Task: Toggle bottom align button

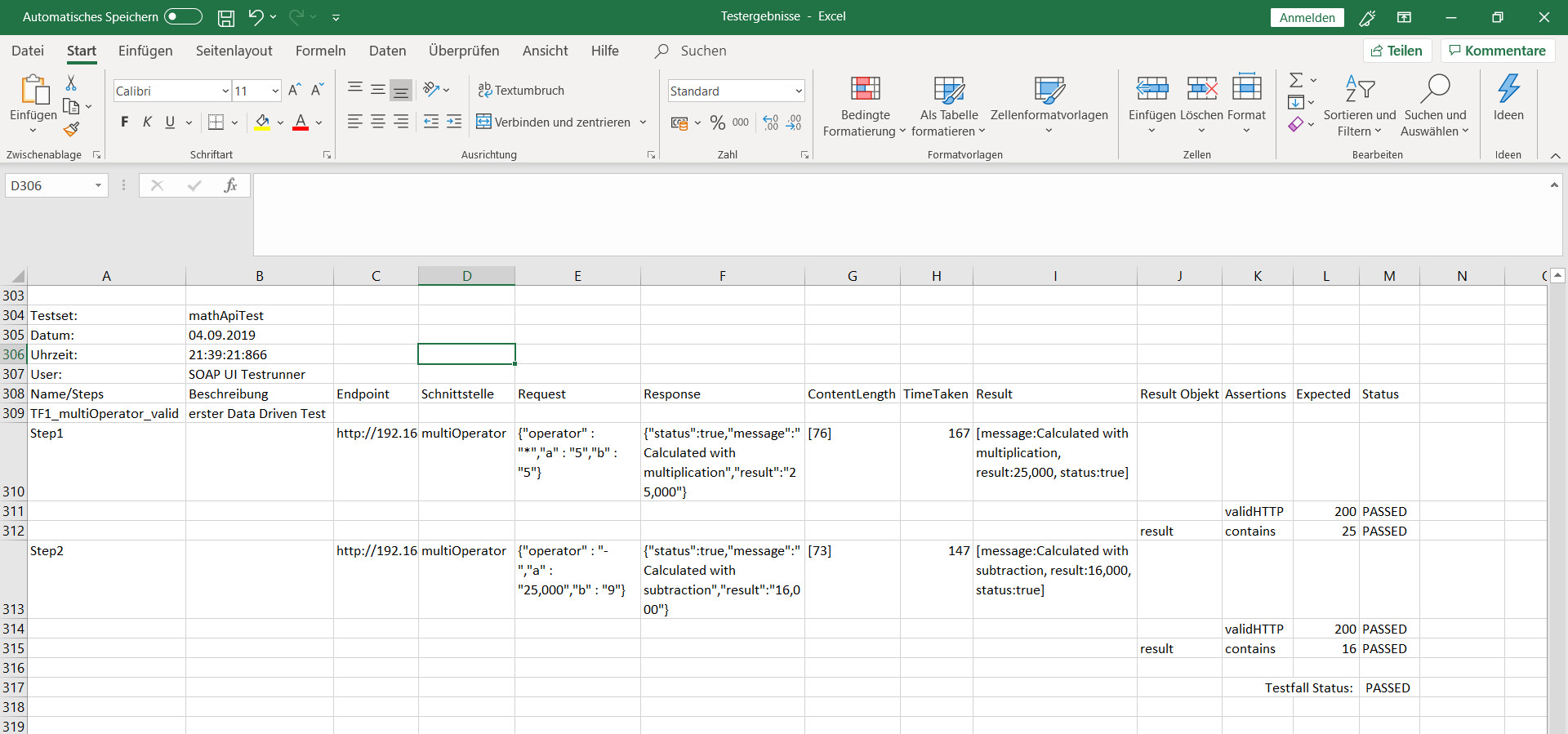Action: 401,90
